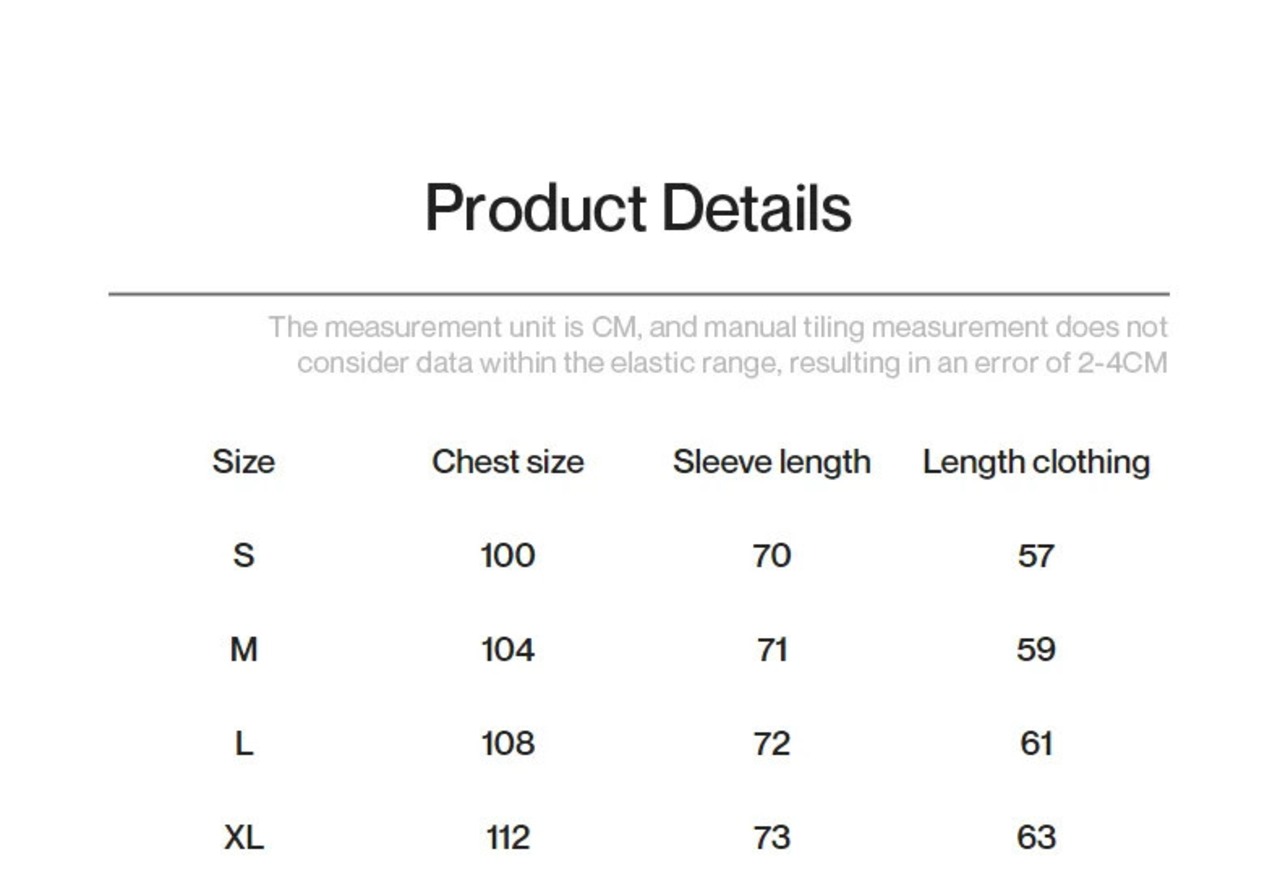
Task: Click sleeve length value 73
Action: coord(771,838)
